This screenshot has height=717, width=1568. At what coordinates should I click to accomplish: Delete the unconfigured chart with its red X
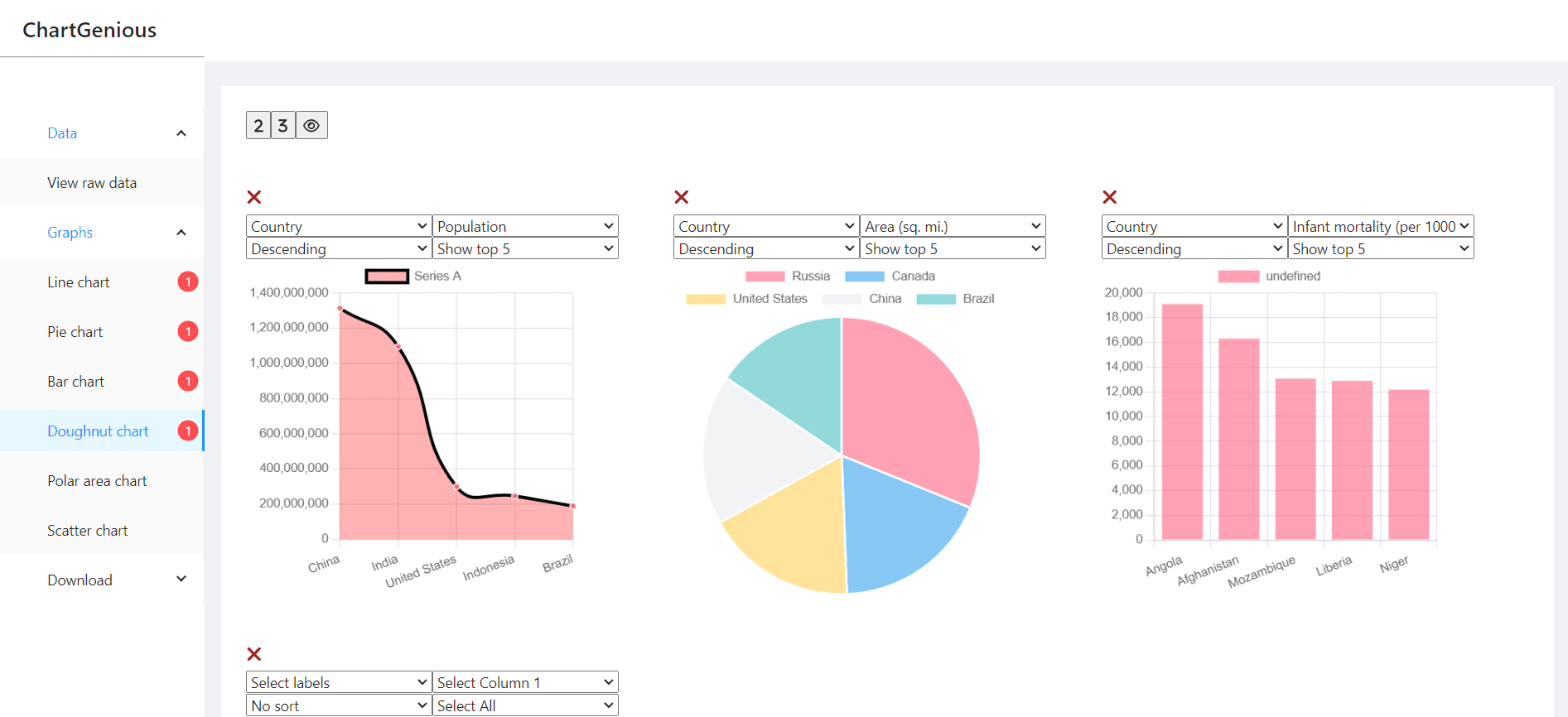tap(254, 654)
